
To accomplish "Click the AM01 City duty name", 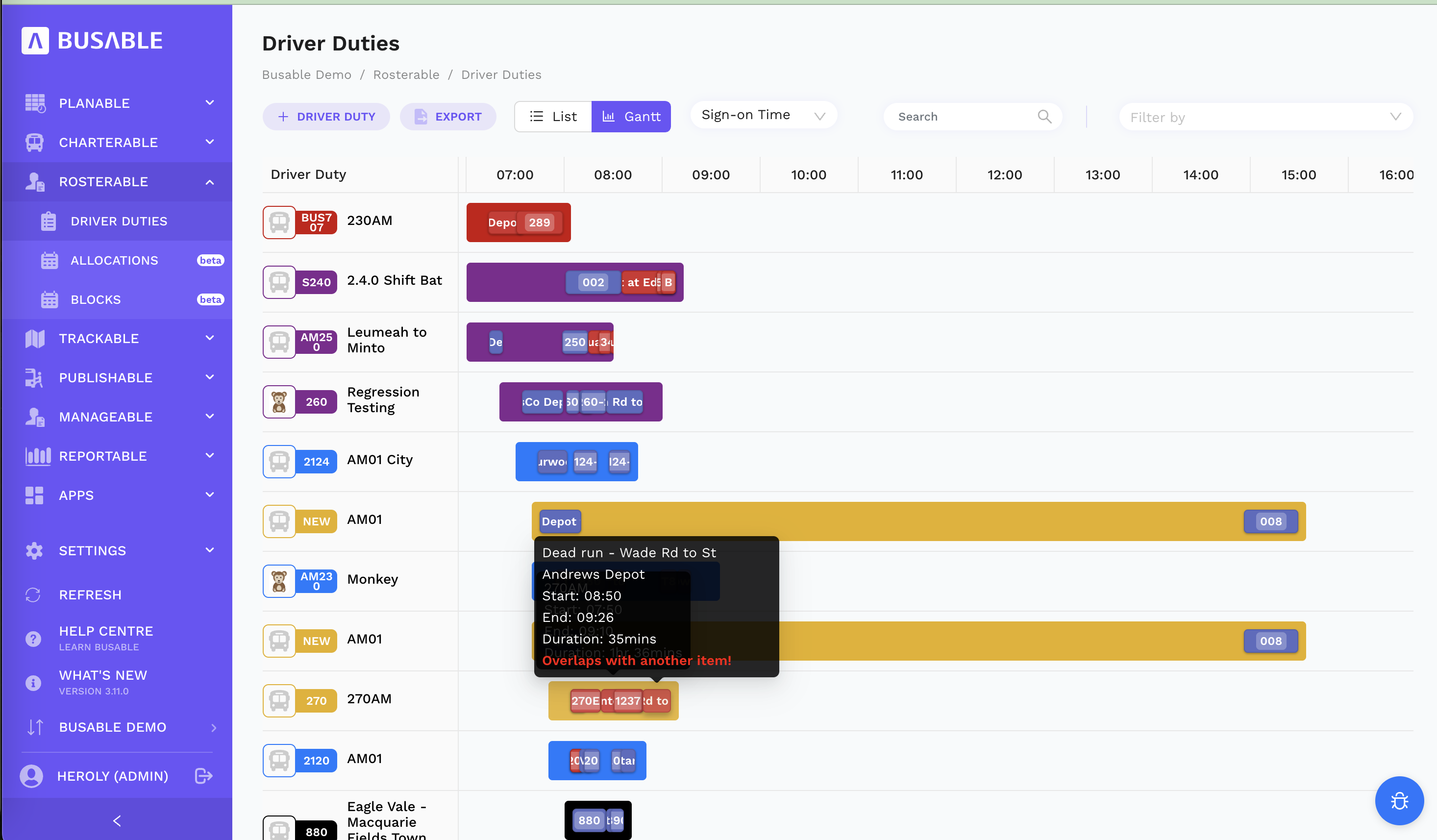I will [380, 460].
